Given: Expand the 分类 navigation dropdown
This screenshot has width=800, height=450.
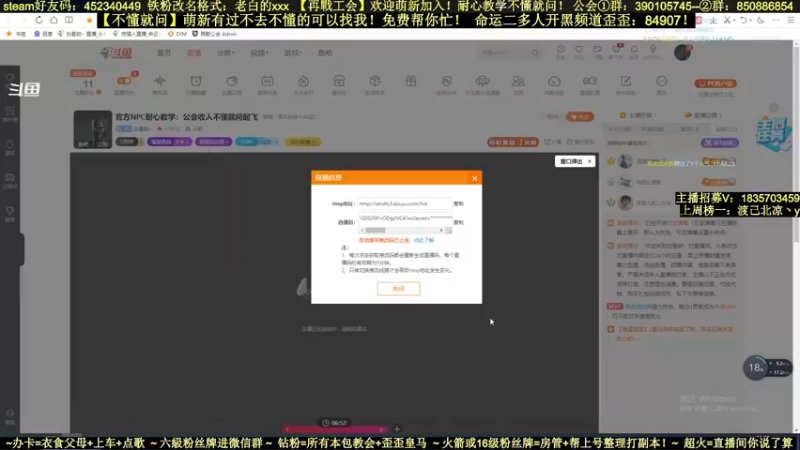Looking at the screenshot, I should pyautogui.click(x=226, y=53).
